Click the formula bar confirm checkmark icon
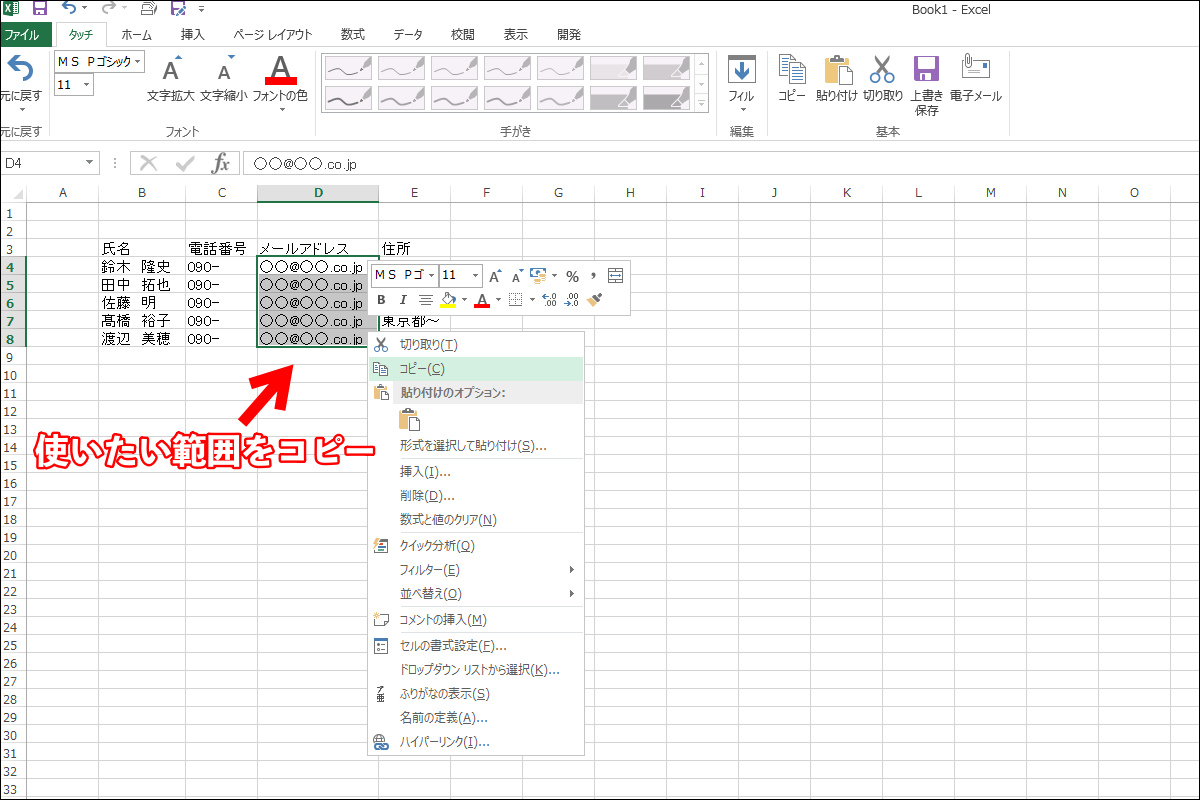Image resolution: width=1200 pixels, height=800 pixels. (185, 163)
